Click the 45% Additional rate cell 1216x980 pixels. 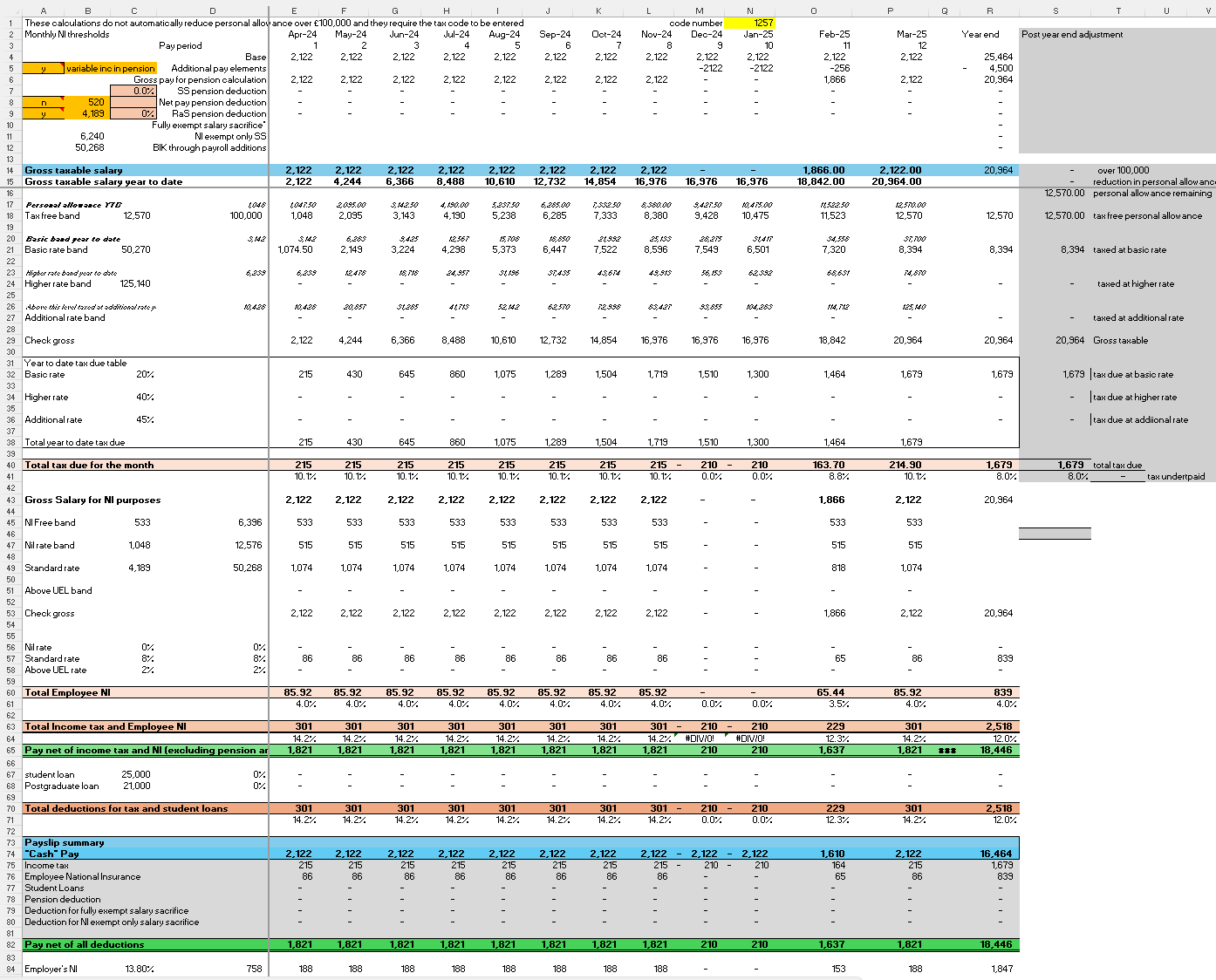point(145,419)
